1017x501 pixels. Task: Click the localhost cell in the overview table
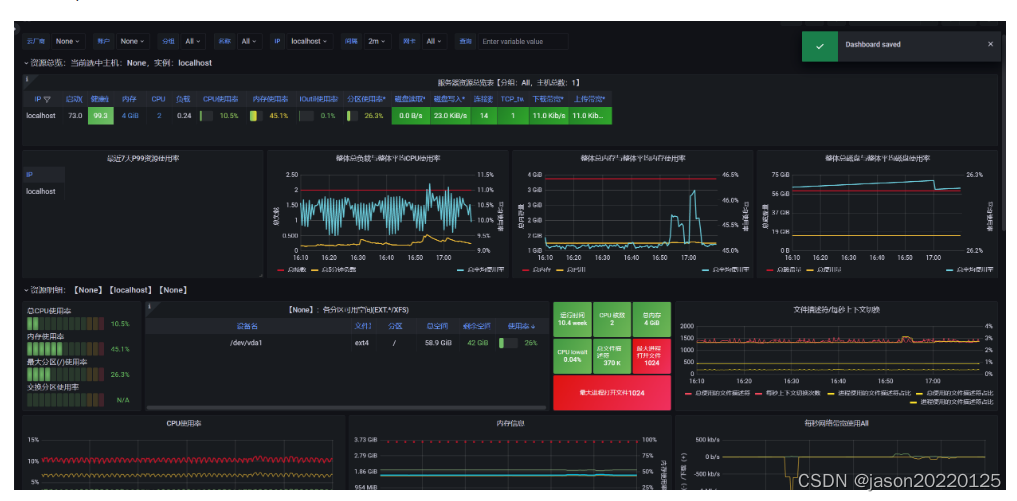[x=41, y=116]
